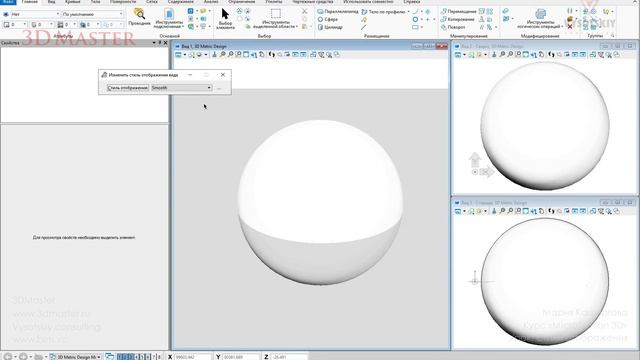Pin the Свойства panel
The width and height of the screenshot is (640, 360).
click(x=160, y=43)
